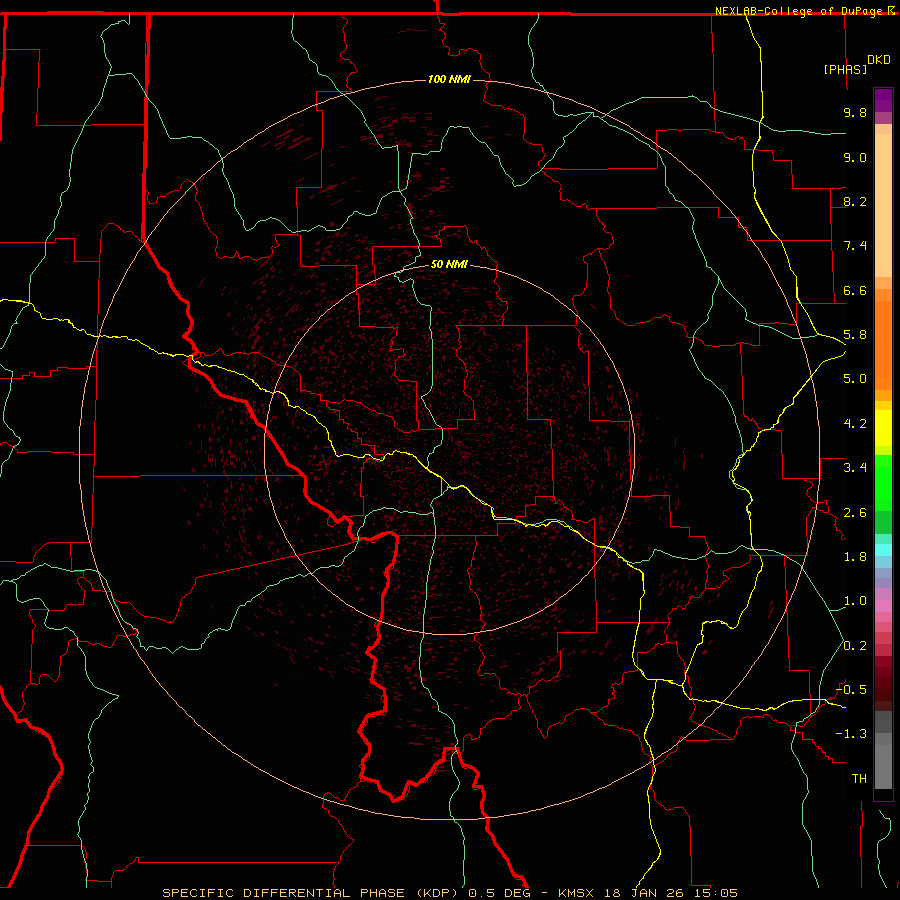The width and height of the screenshot is (900, 900).
Task: Click the 0.2 scale value
Action: [x=855, y=646]
